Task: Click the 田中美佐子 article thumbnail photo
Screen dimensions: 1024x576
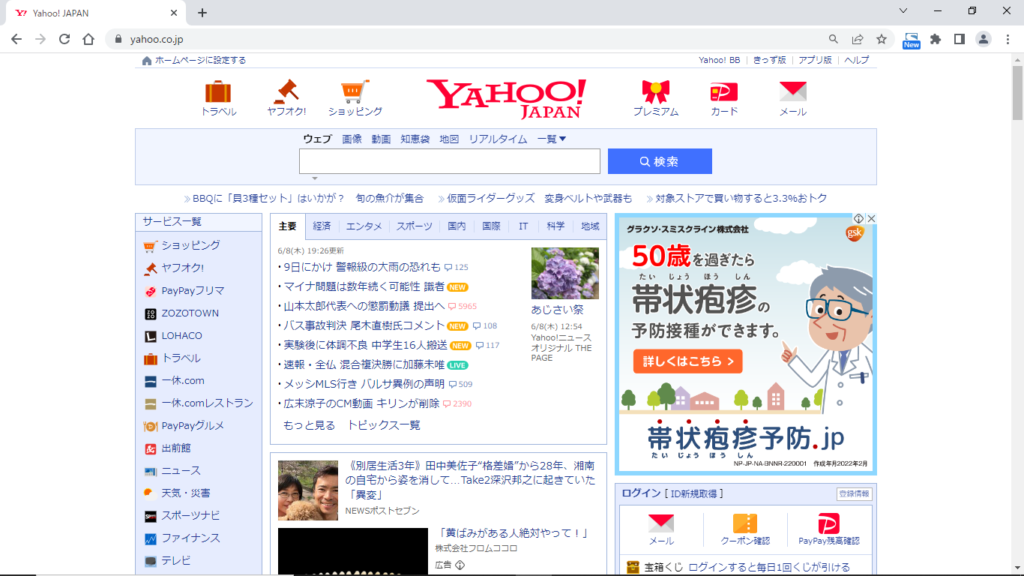Action: pos(308,490)
